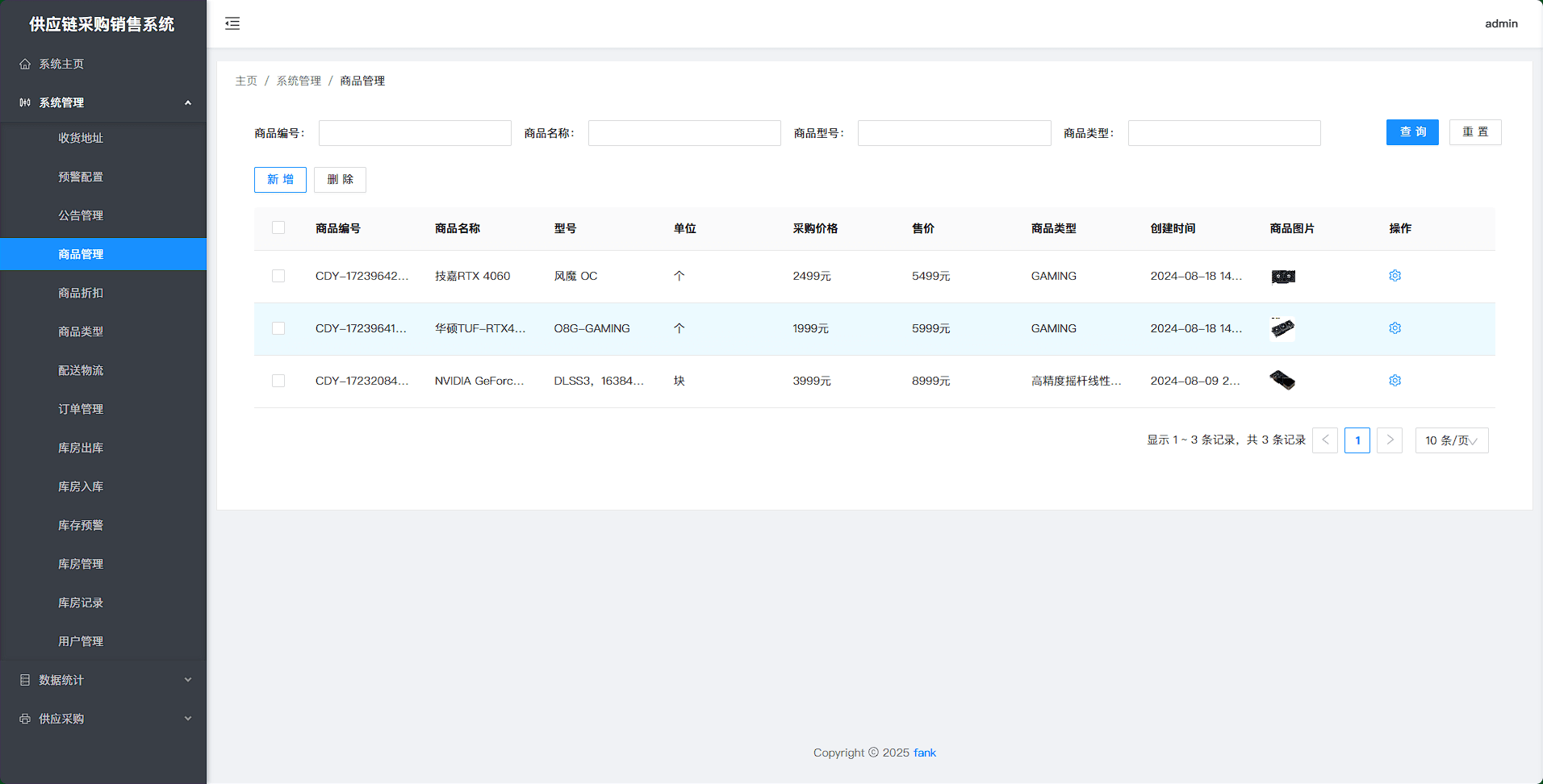The width and height of the screenshot is (1543, 784).
Task: Expand the 数据统计 sidebar menu
Action: click(103, 680)
